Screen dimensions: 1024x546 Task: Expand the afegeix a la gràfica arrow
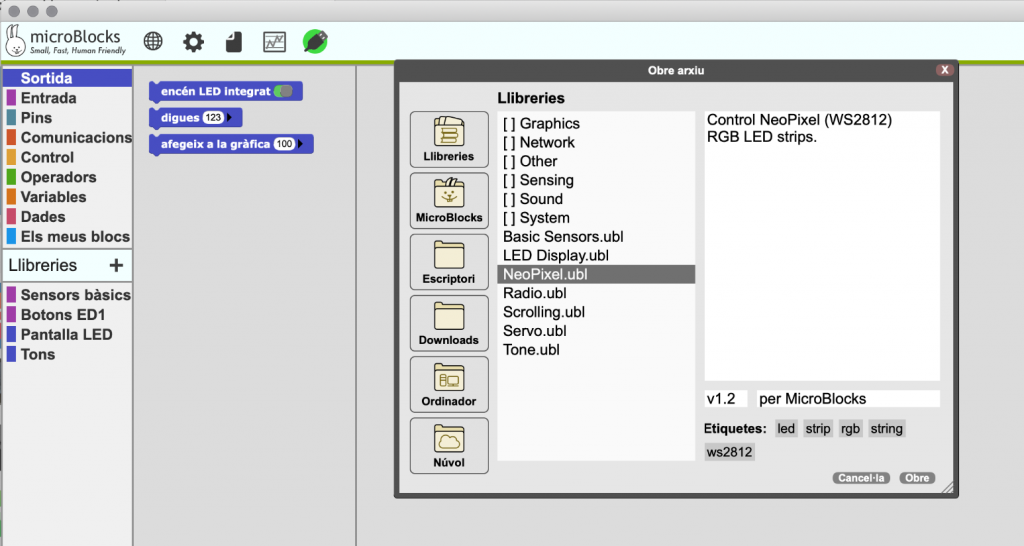(x=300, y=144)
